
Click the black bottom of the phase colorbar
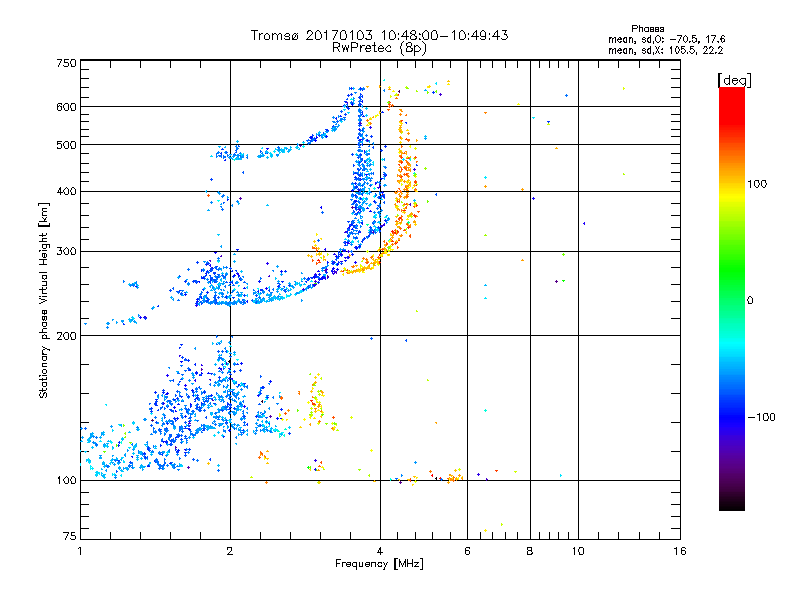tap(732, 503)
